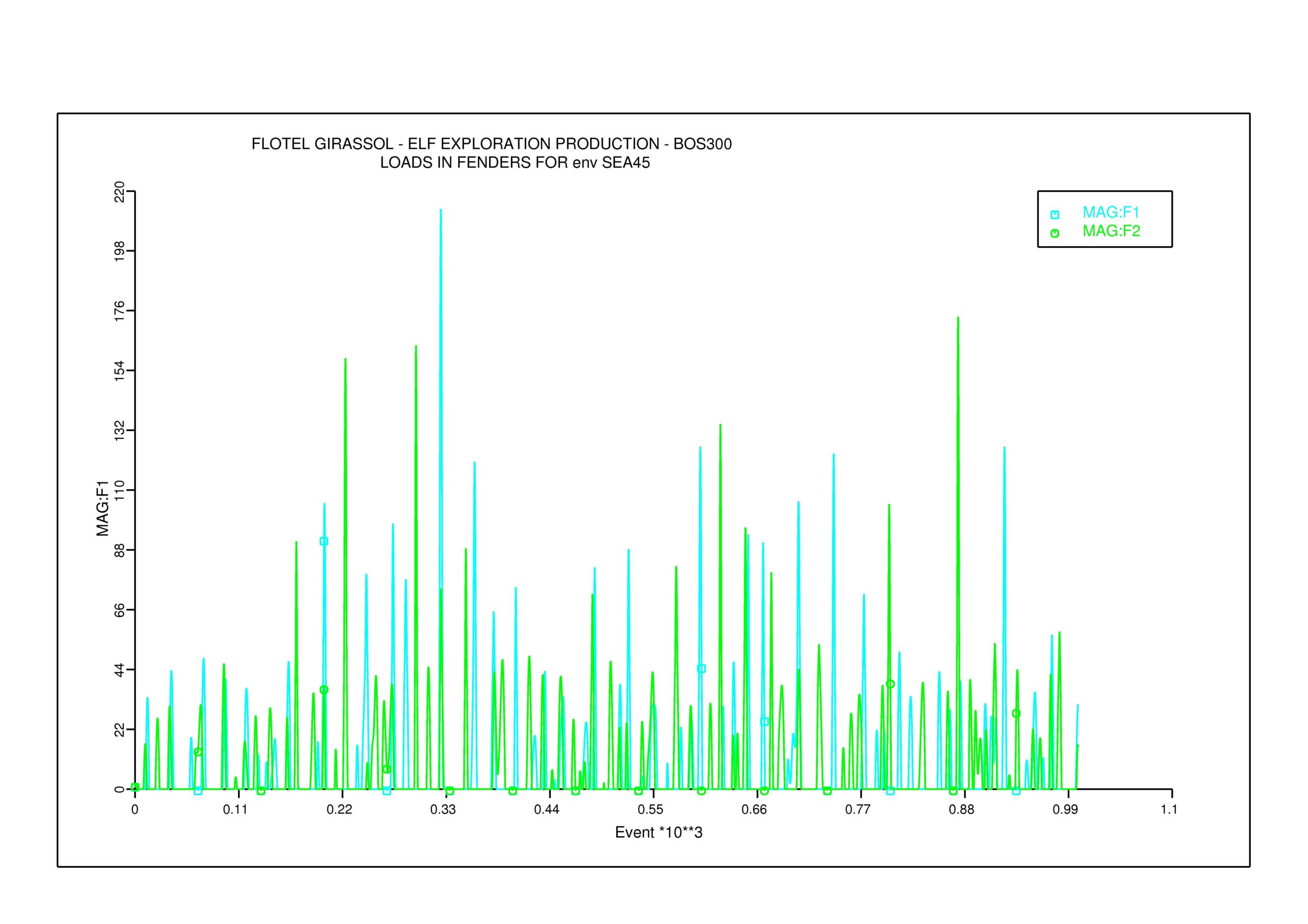The width and height of the screenshot is (1308, 924).
Task: Click green circle marker below the 88-level cyan square
Action: (323, 690)
